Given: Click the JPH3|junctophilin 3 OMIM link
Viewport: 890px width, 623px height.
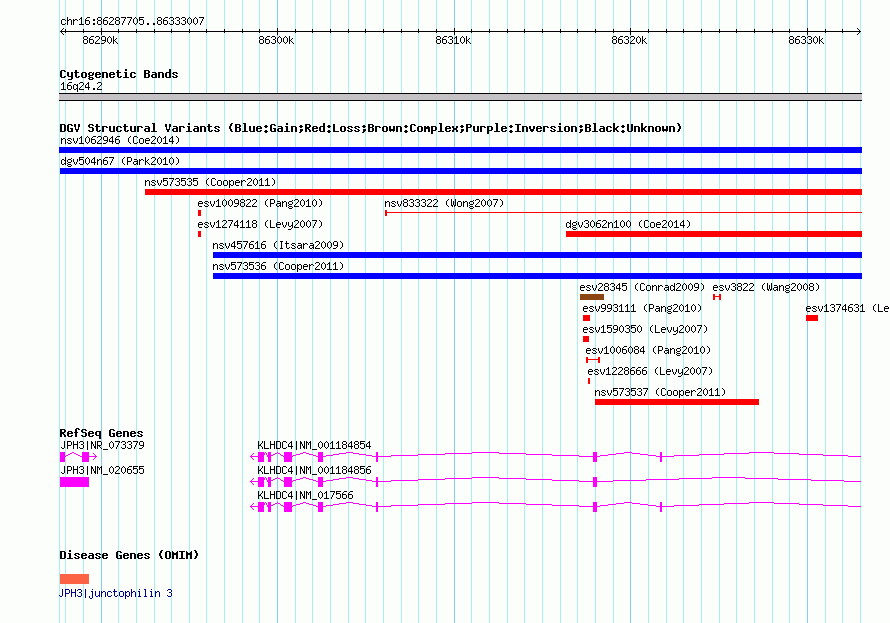Looking at the screenshot, I should pyautogui.click(x=116, y=593).
